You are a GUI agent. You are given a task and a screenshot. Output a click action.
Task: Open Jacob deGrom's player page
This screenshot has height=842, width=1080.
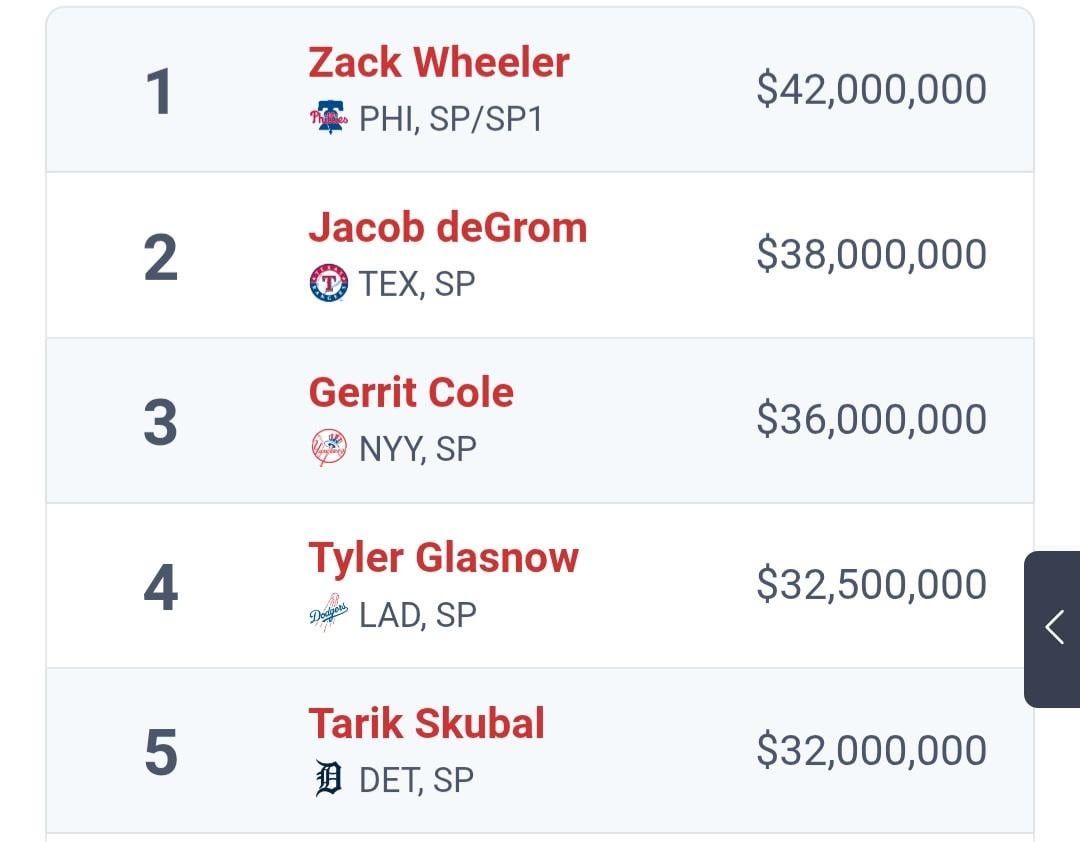coord(447,227)
